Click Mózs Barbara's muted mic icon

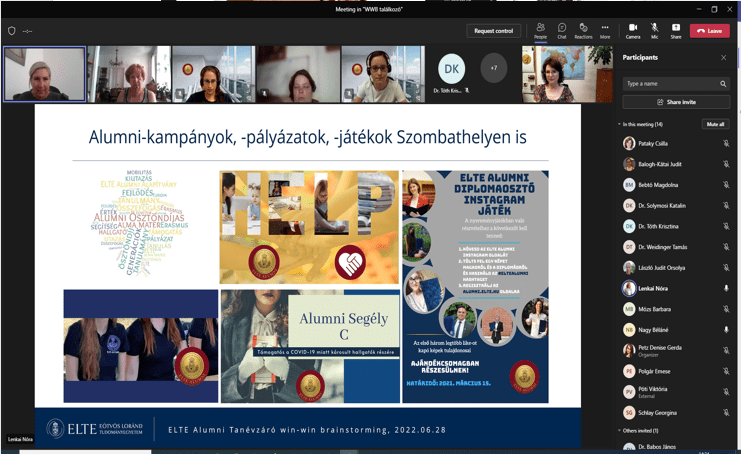(726, 309)
